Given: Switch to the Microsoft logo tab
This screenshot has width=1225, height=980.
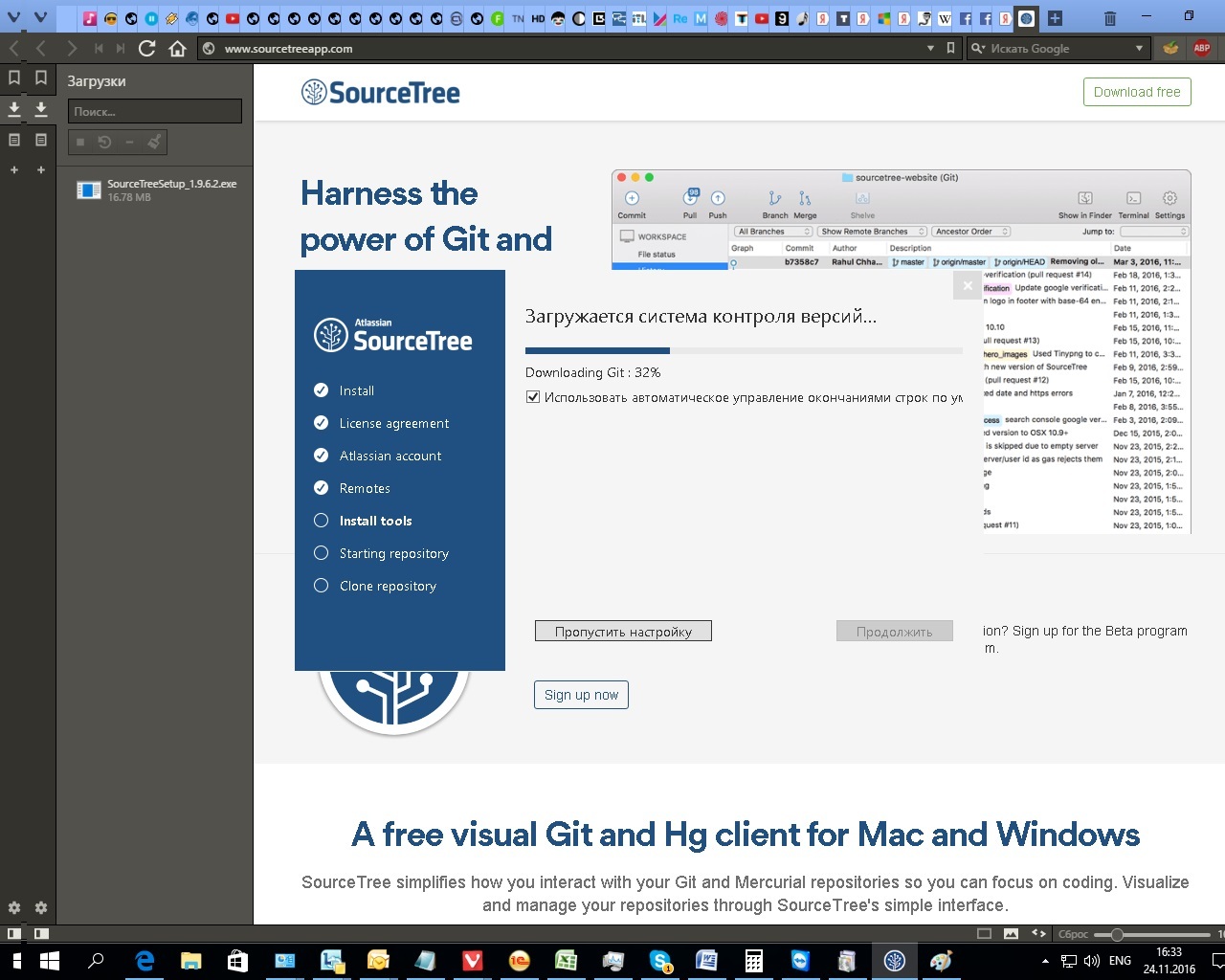Looking at the screenshot, I should pyautogui.click(x=883, y=18).
